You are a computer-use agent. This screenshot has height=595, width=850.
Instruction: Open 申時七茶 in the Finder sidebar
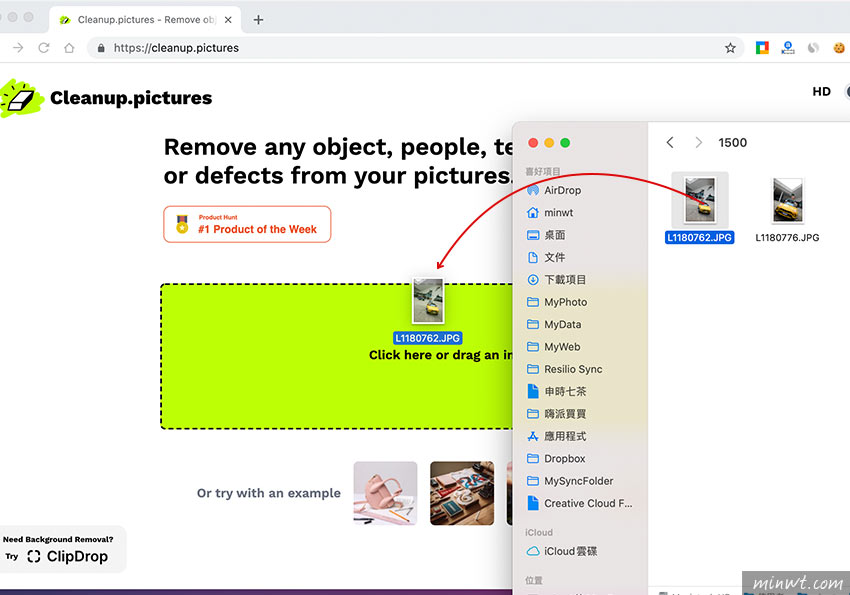point(556,391)
